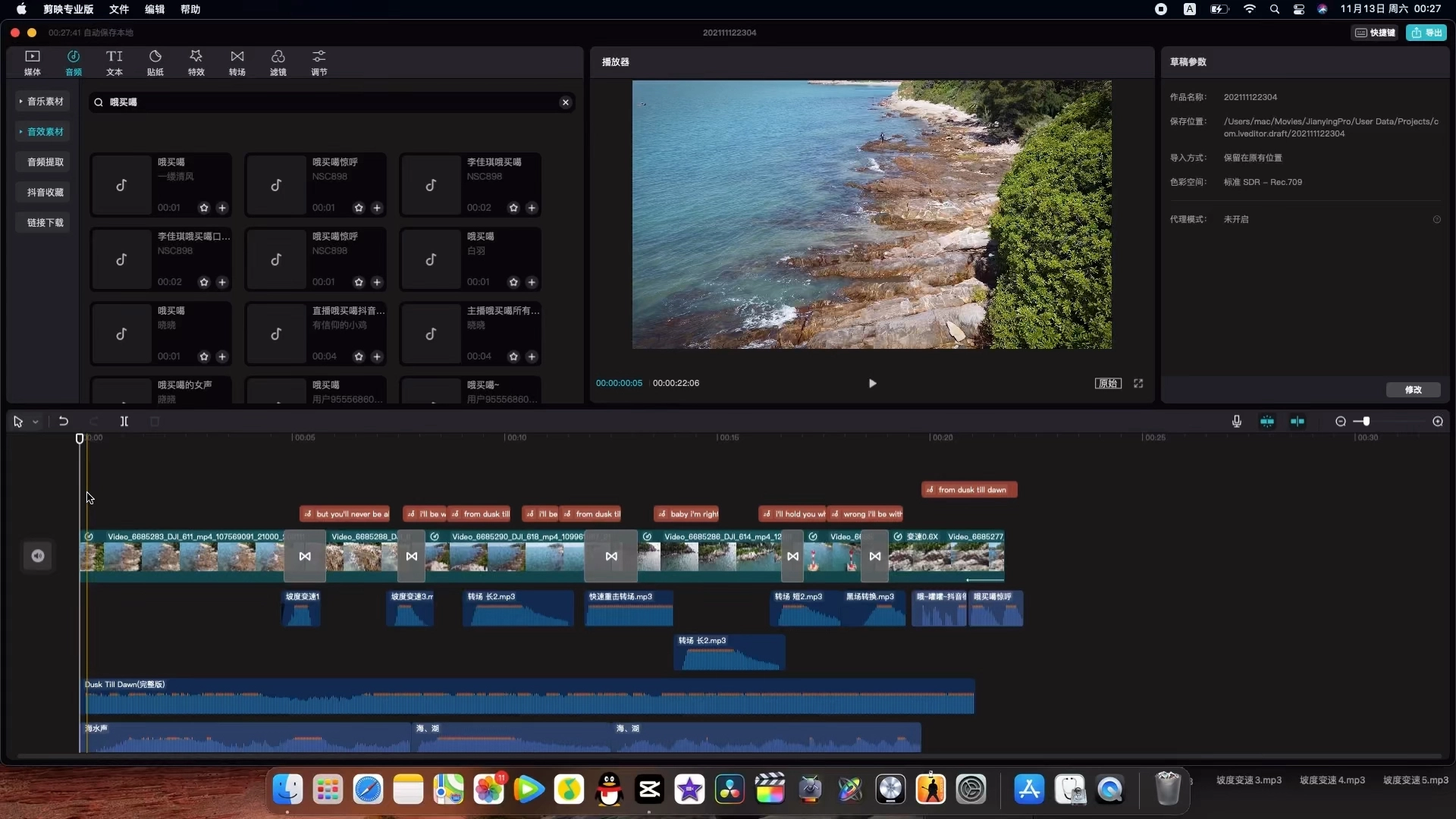This screenshot has width=1456, height=819.
Task: Open 链接下载 link download
Action: [x=42, y=223]
